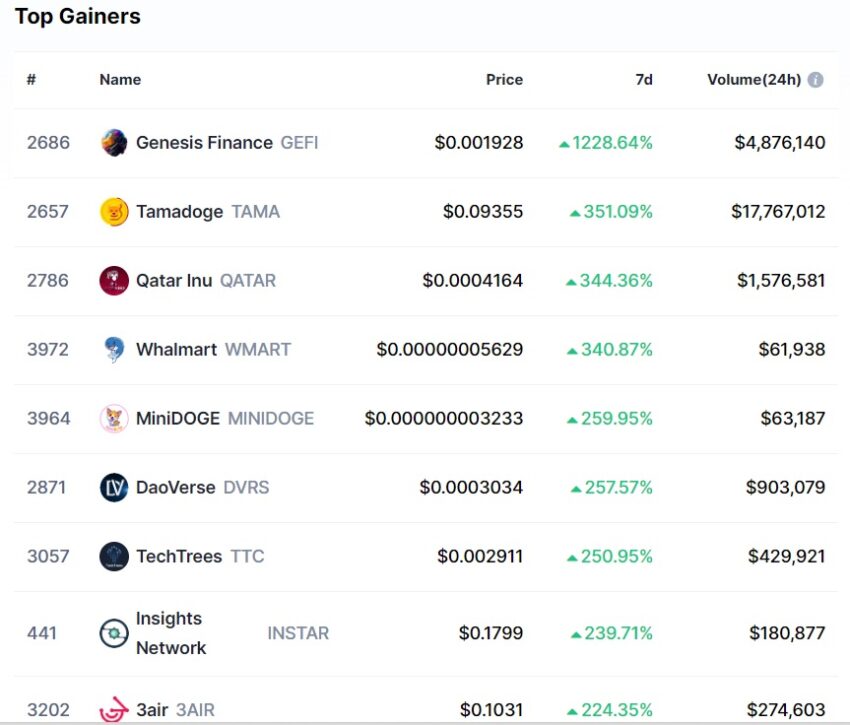Click the Genesis Finance coin logo
Image resolution: width=850 pixels, height=725 pixels.
pyautogui.click(x=114, y=143)
